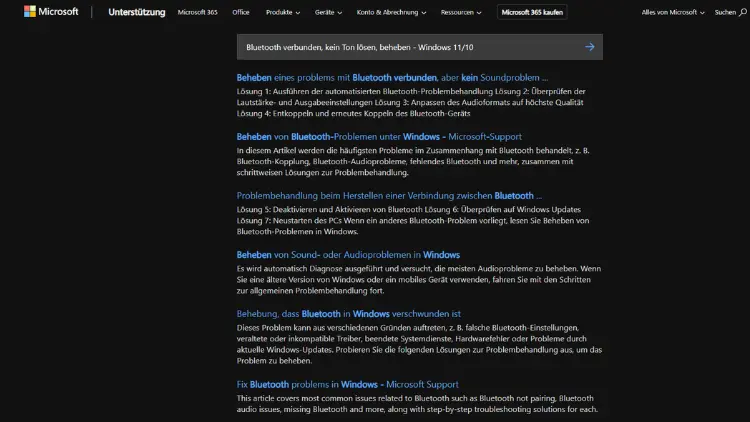Screen dimensions: 750x422
Task: Click the 'Lösung 1: Ausführen der automatisierten' snippet text
Action: 411,102
